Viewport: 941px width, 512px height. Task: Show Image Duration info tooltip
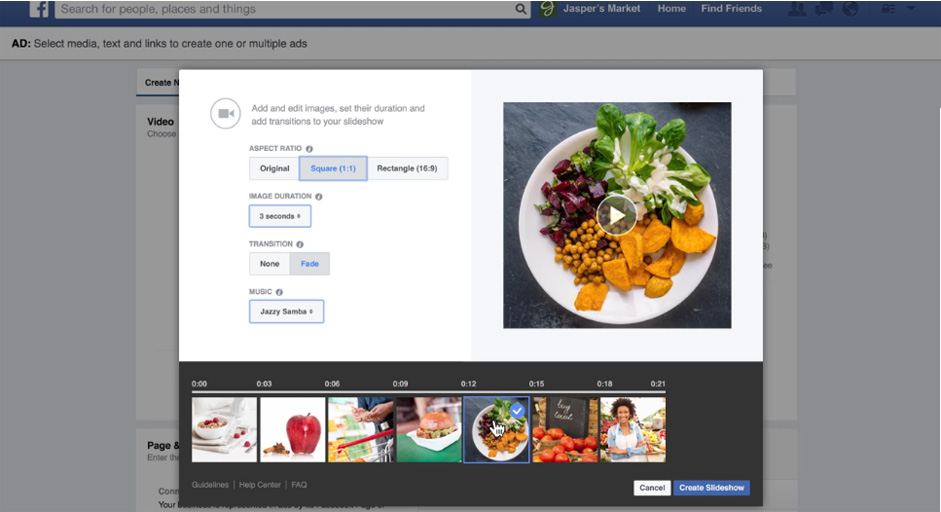(319, 196)
